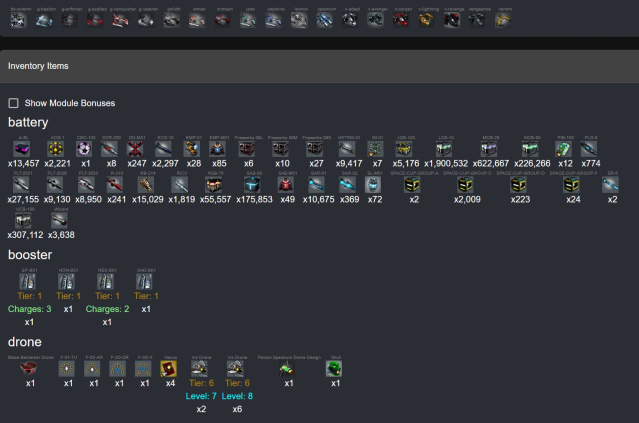Click the Blaze Berserker Drone icon
This screenshot has height=423, width=639.
tap(28, 369)
